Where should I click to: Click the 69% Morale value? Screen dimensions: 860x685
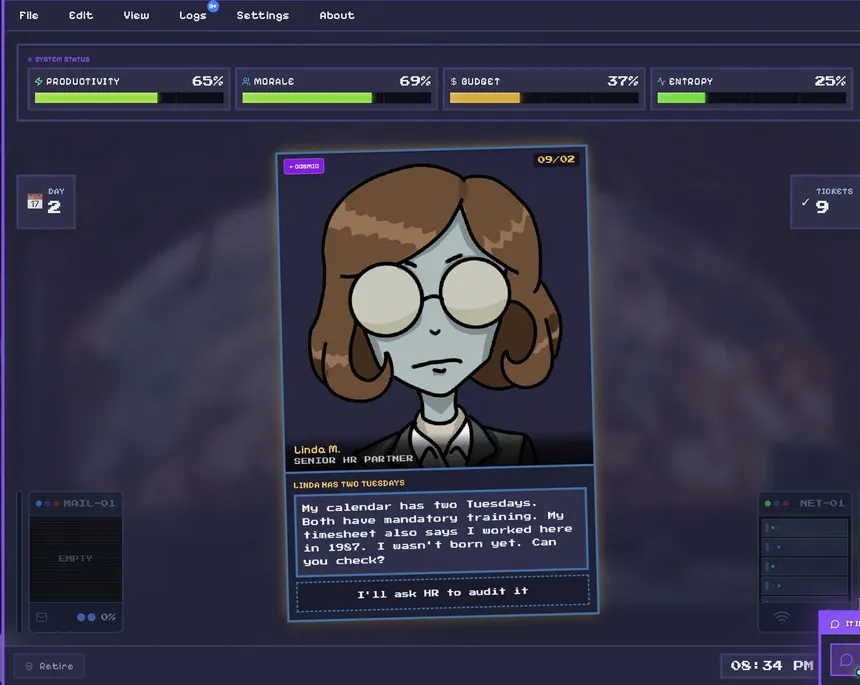coord(415,81)
